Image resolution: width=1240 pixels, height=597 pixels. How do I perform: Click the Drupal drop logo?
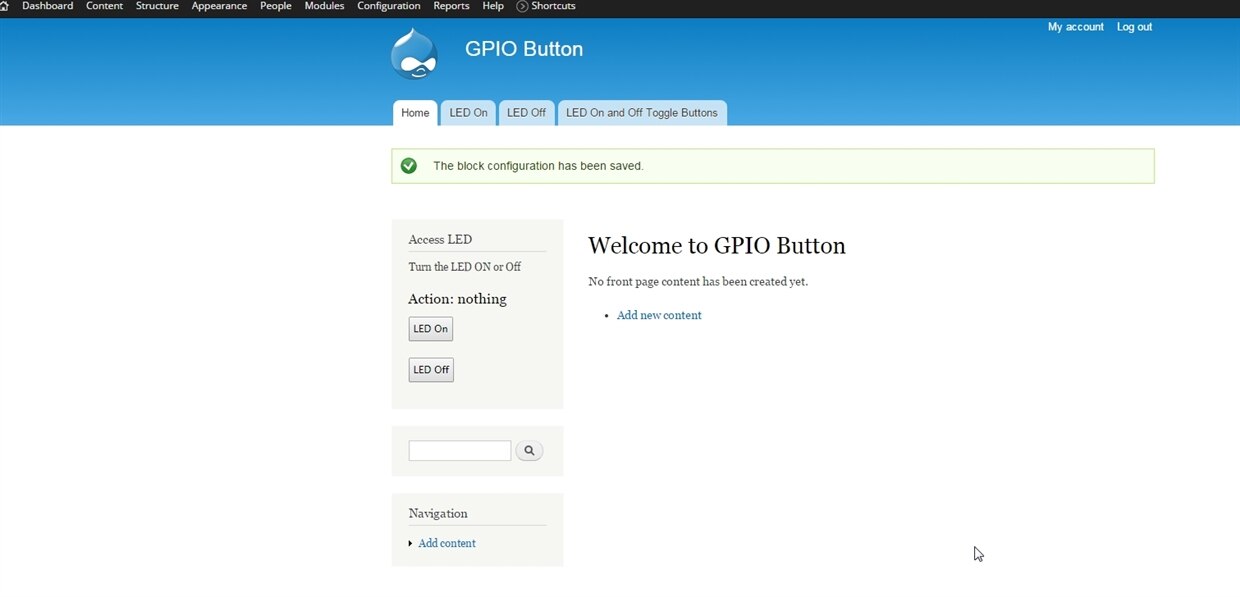414,53
